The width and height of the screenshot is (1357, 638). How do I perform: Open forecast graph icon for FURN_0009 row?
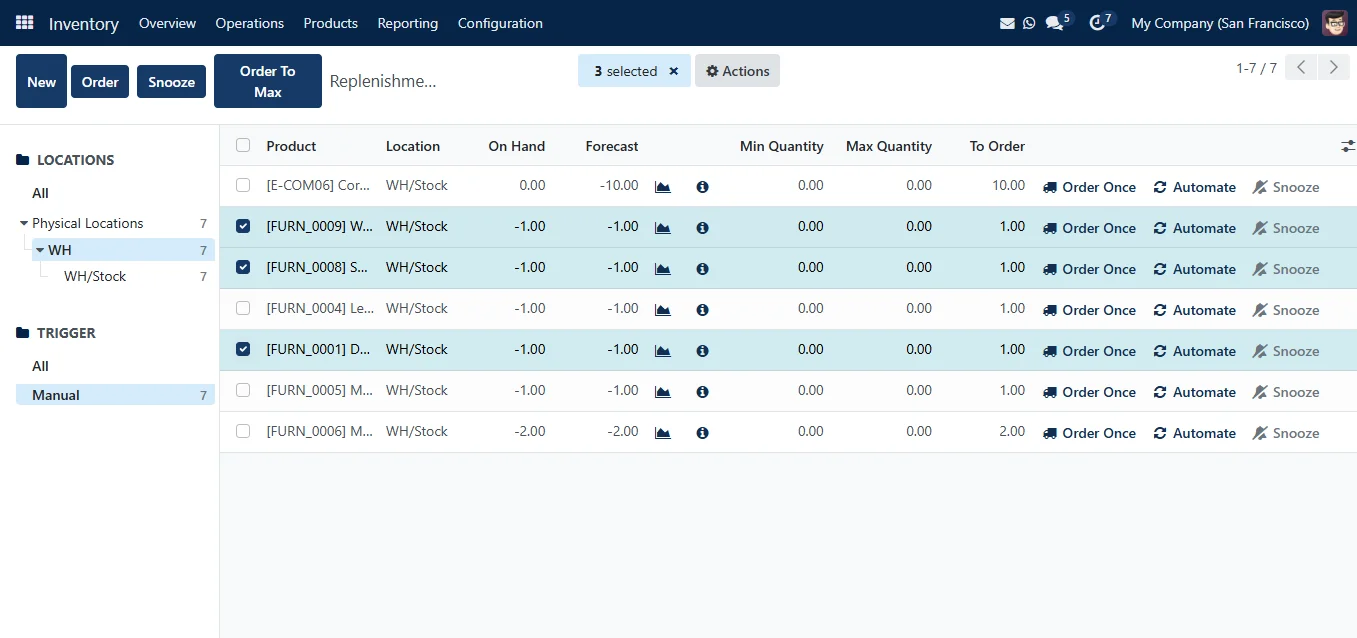click(662, 228)
